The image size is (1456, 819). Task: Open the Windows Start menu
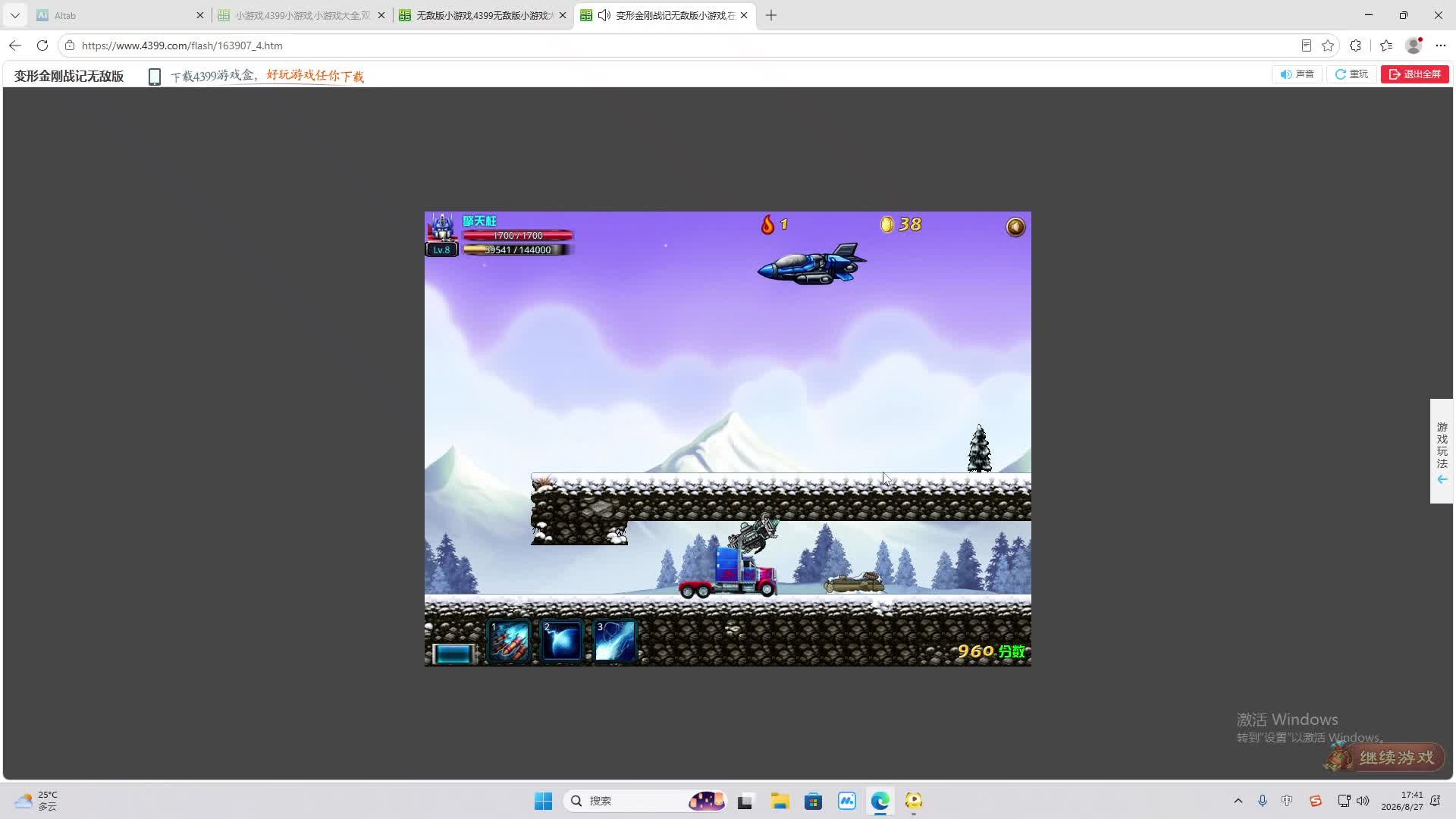[543, 801]
